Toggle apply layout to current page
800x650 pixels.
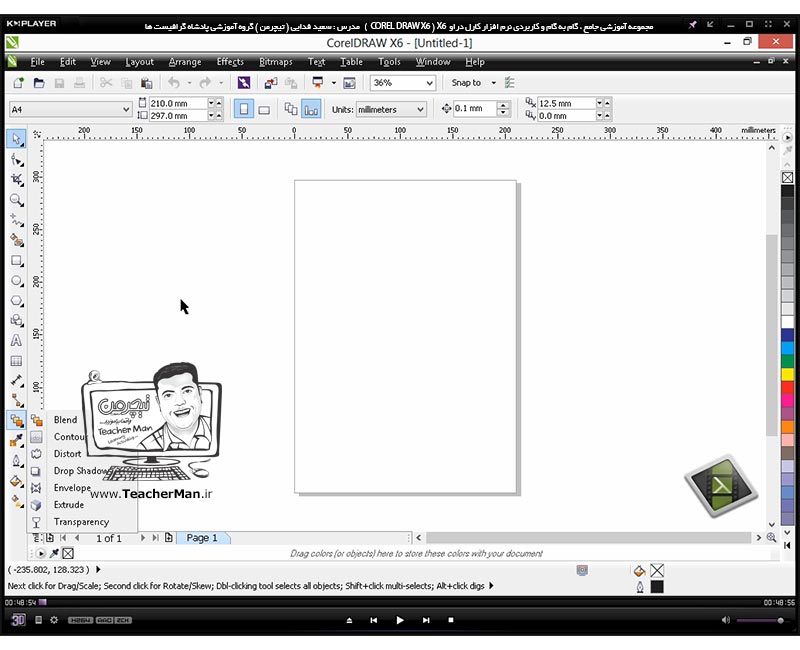click(311, 109)
